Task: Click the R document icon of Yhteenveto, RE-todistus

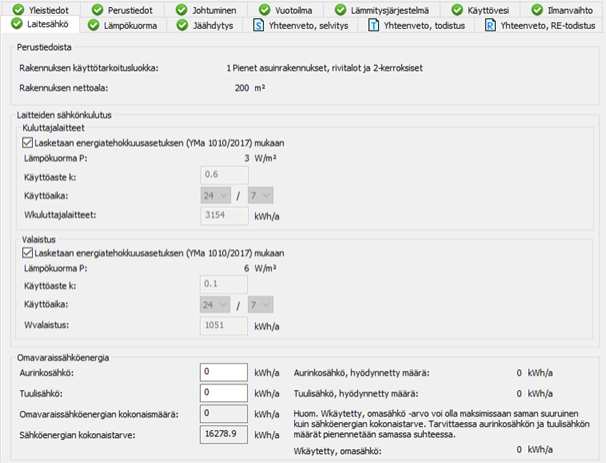Action: pos(490,26)
